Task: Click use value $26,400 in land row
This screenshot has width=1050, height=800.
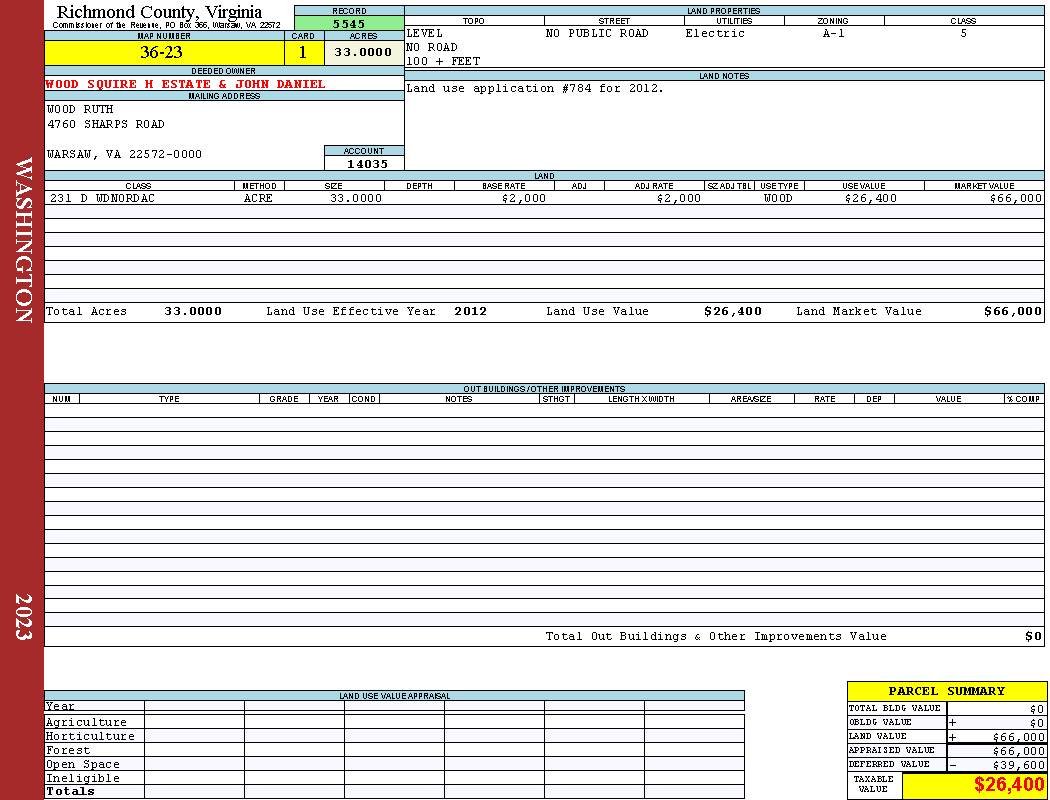Action: [871, 198]
